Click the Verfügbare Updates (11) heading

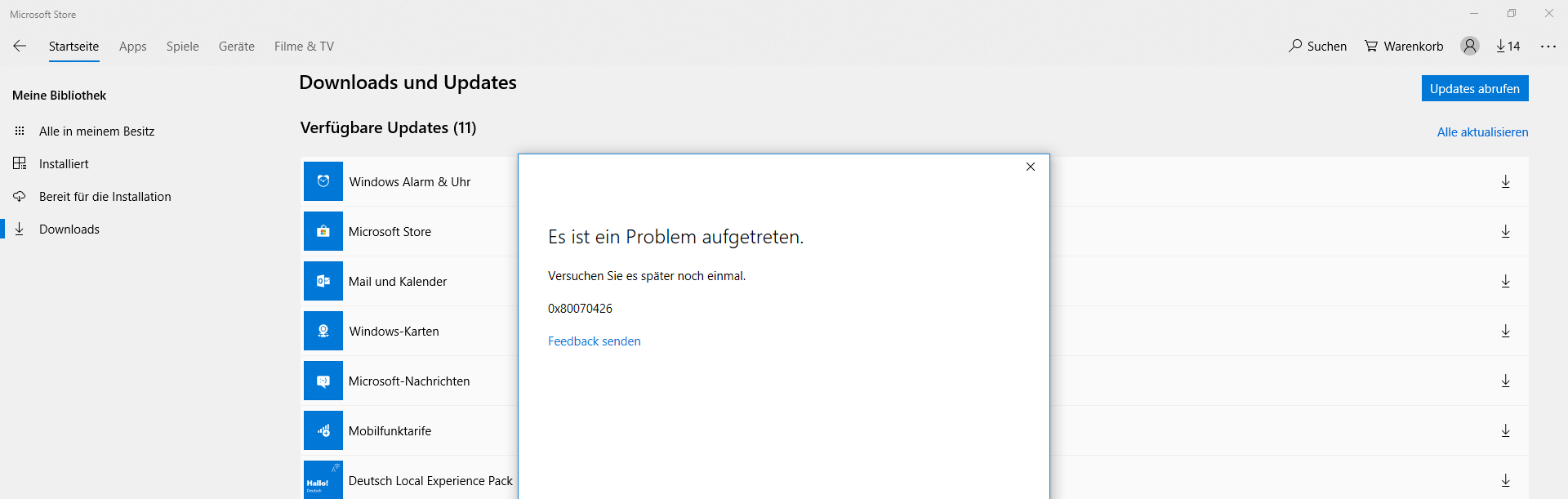point(388,127)
